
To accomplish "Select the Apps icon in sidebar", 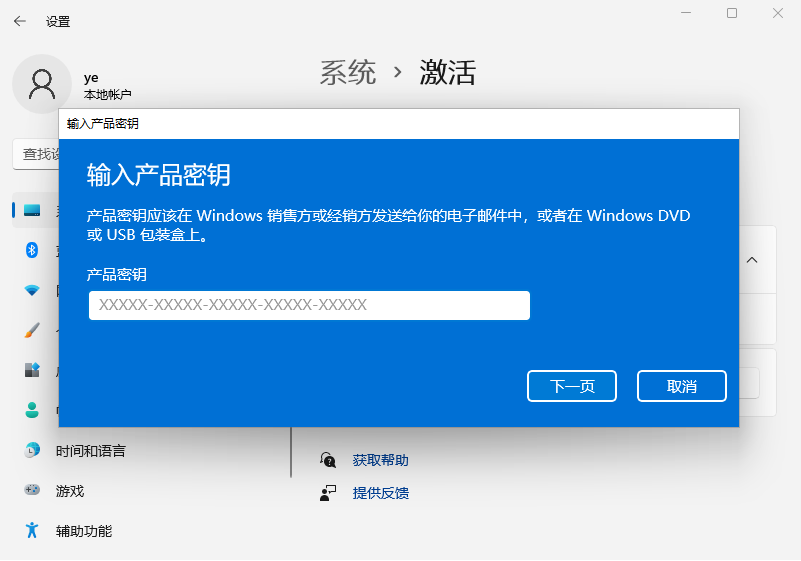I will coord(32,370).
